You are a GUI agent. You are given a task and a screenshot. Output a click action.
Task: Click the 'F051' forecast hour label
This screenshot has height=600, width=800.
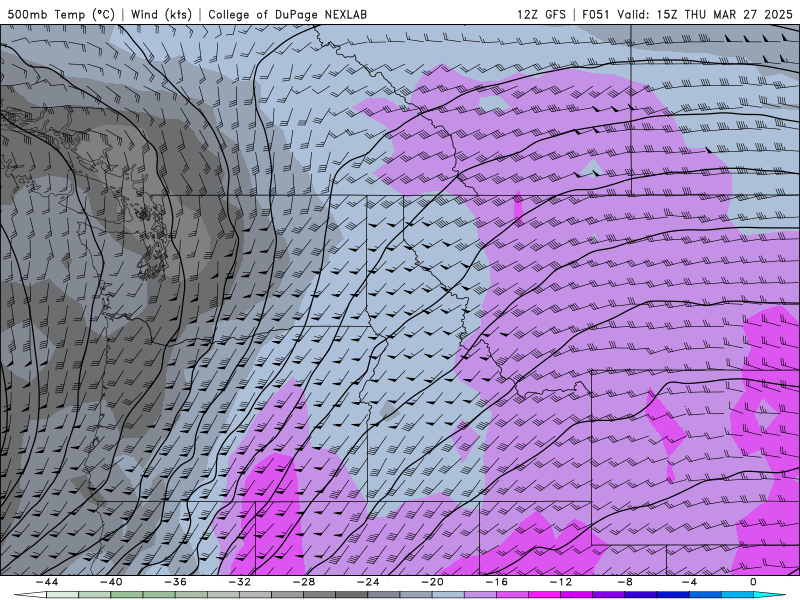(595, 14)
